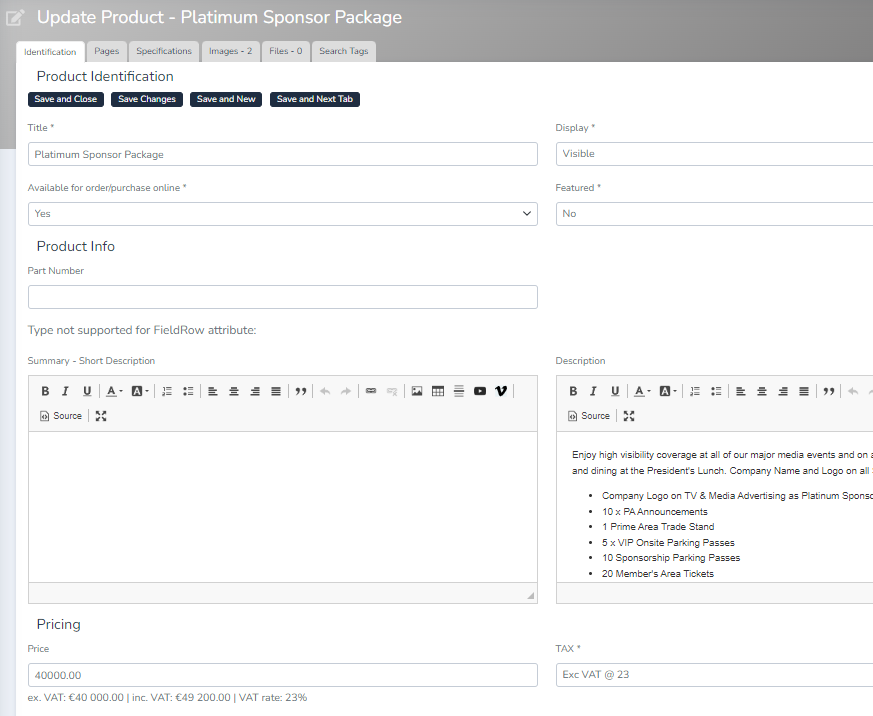Insert image in Summary editor toolbar
This screenshot has width=873, height=716.
(417, 391)
